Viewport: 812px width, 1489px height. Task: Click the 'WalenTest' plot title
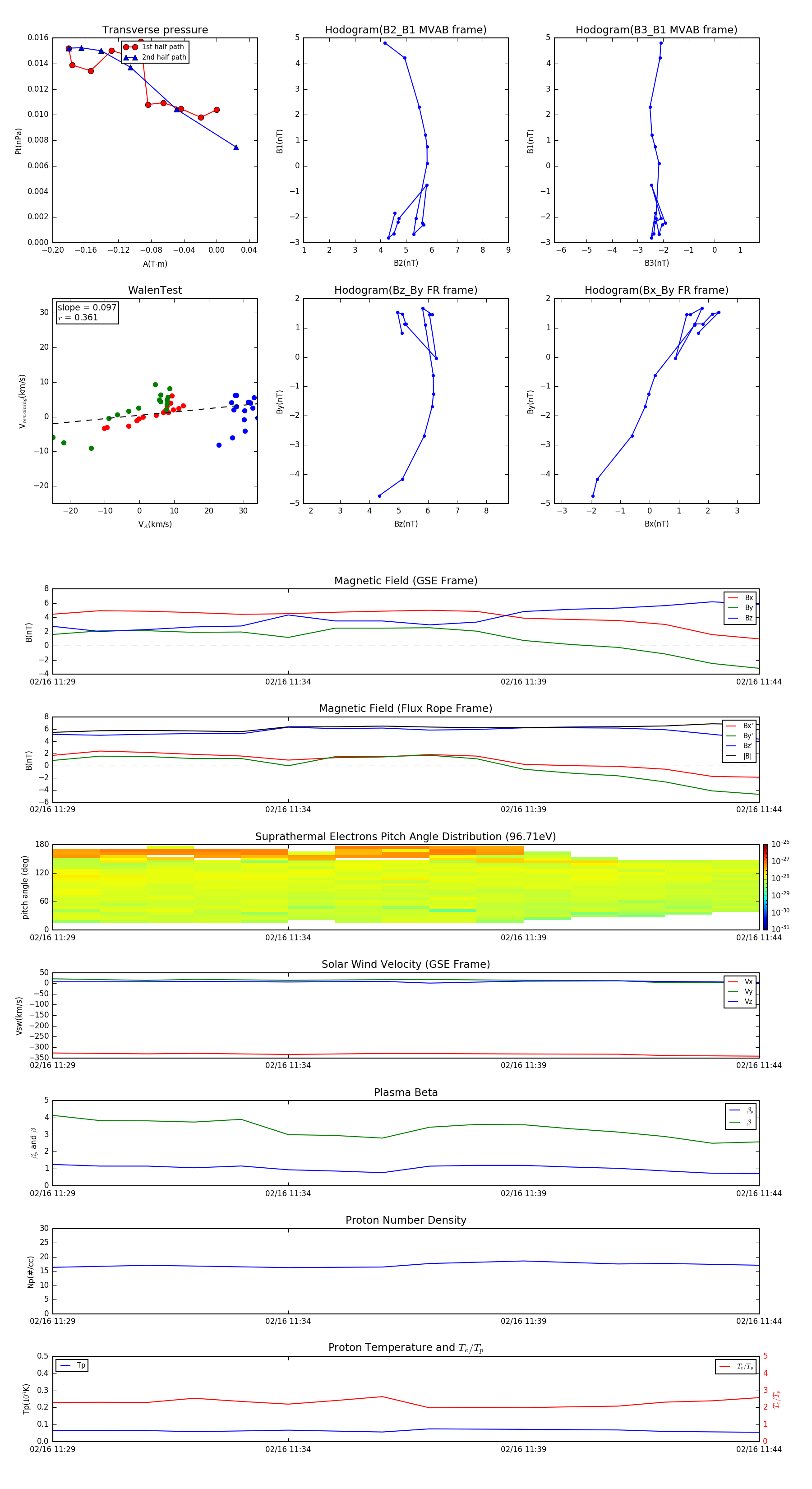[155, 290]
